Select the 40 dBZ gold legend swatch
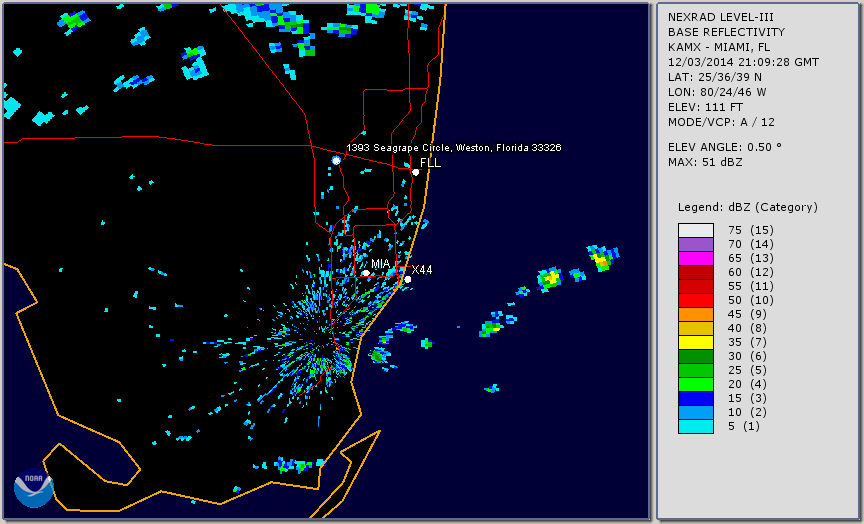Image resolution: width=864 pixels, height=524 pixels. (x=696, y=328)
